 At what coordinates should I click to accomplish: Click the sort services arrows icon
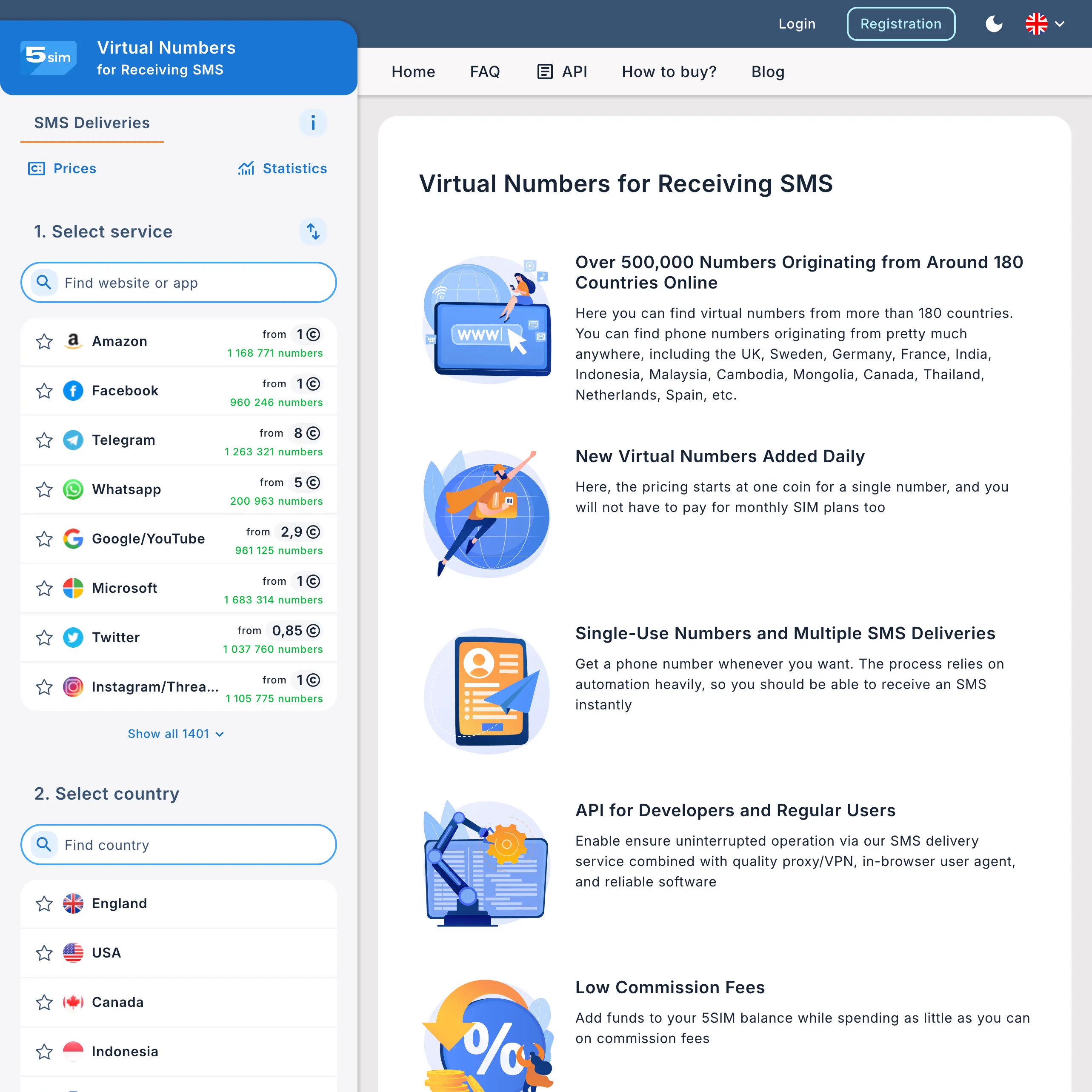coord(312,231)
